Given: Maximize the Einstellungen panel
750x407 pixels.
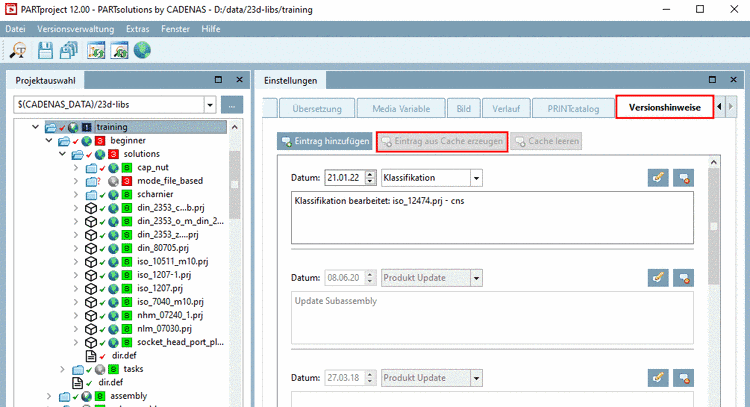Looking at the screenshot, I should [713, 80].
